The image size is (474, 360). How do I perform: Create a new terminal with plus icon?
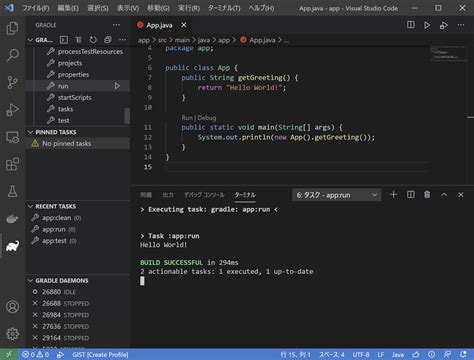pyautogui.click(x=393, y=195)
